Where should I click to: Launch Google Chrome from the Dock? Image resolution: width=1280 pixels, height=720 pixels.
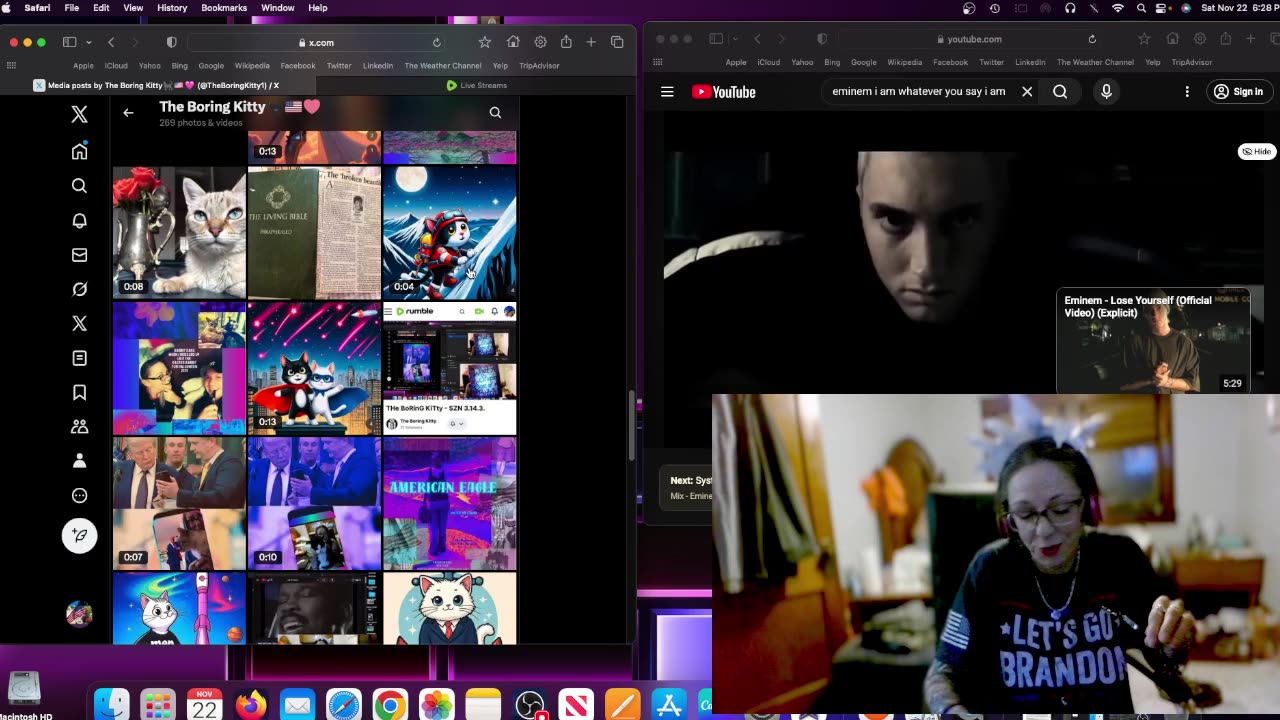(390, 706)
